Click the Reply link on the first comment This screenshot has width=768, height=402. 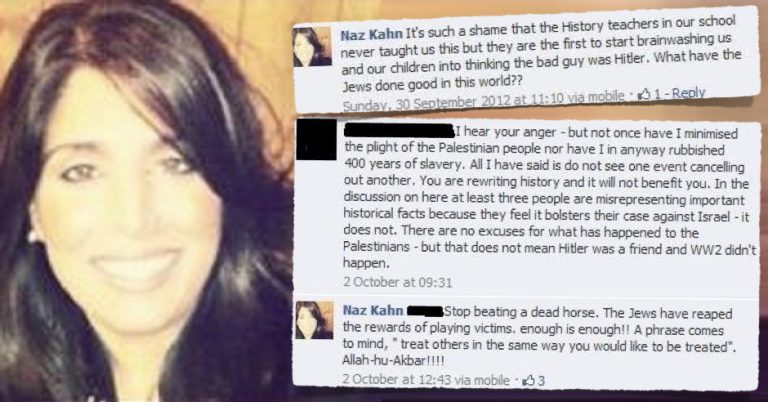click(x=688, y=93)
